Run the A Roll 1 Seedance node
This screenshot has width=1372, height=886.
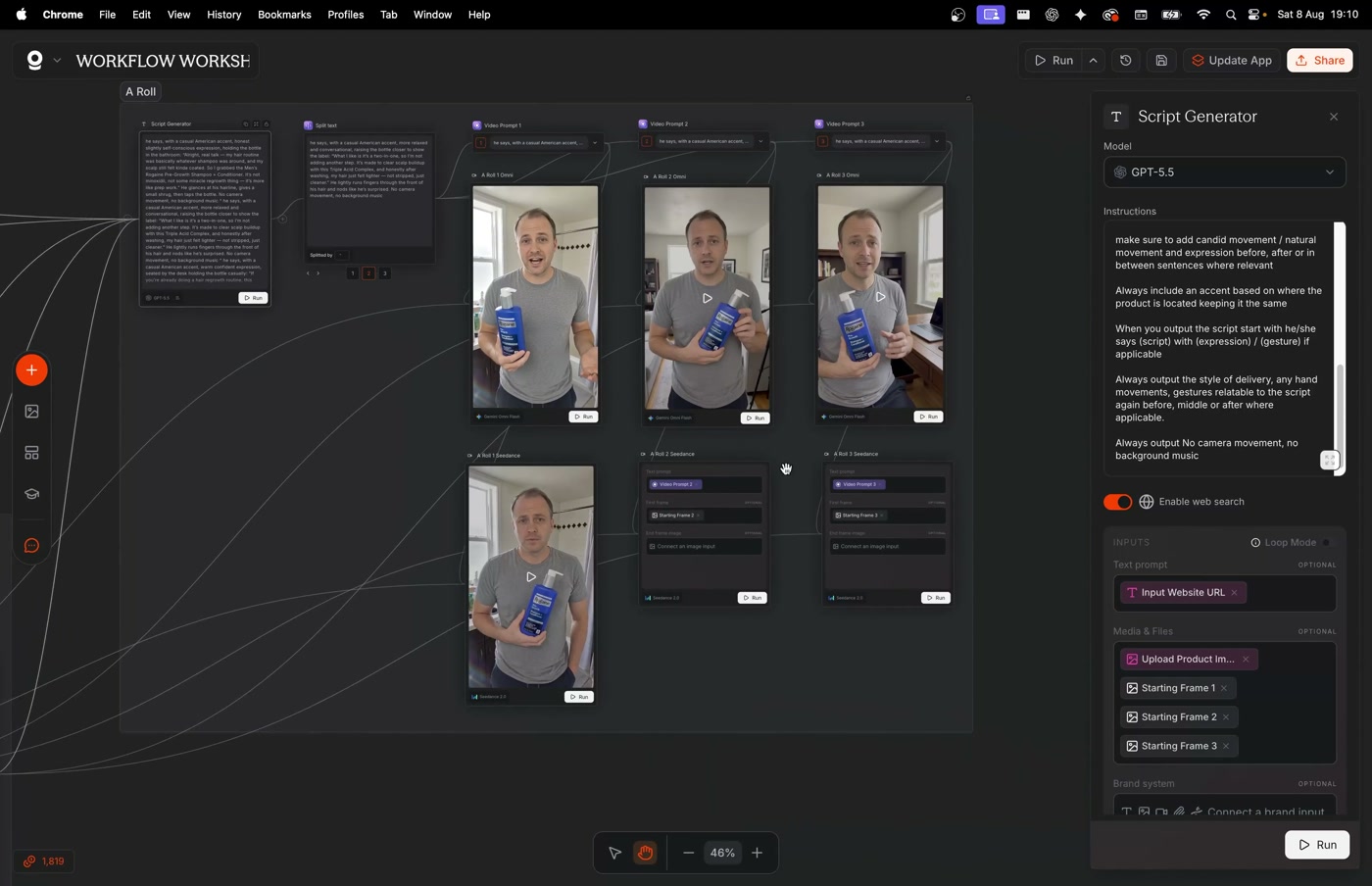[579, 698]
